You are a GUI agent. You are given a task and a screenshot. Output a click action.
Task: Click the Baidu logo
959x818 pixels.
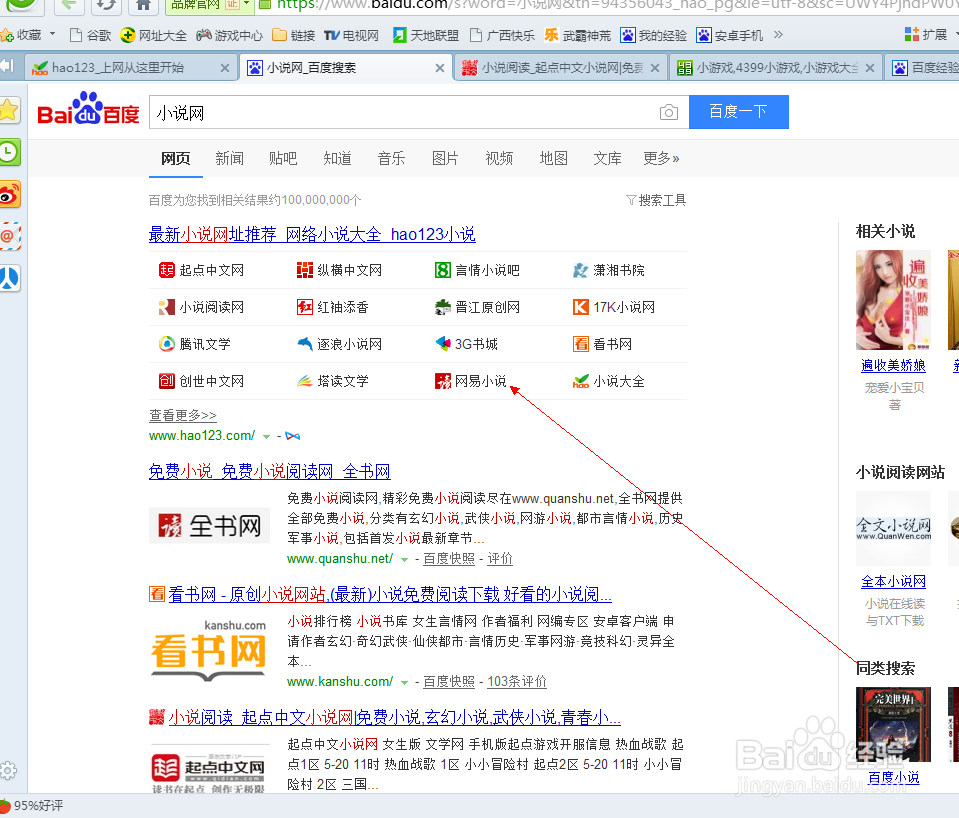[x=88, y=109]
